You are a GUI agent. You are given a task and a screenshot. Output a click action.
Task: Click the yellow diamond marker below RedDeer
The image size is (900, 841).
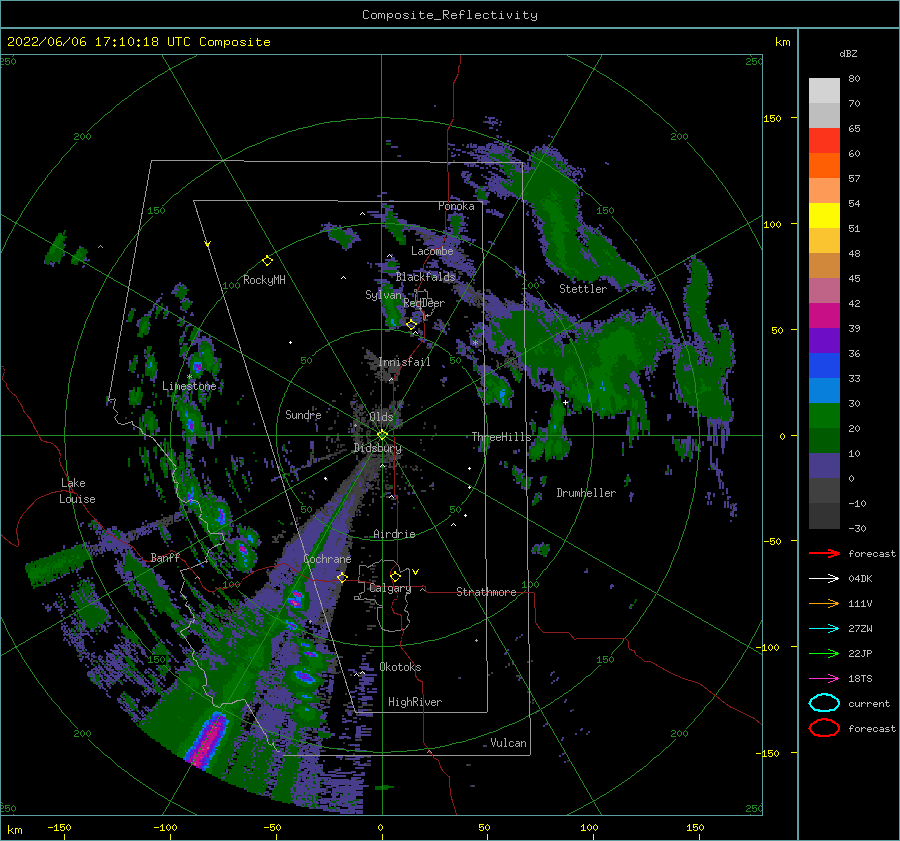(411, 325)
